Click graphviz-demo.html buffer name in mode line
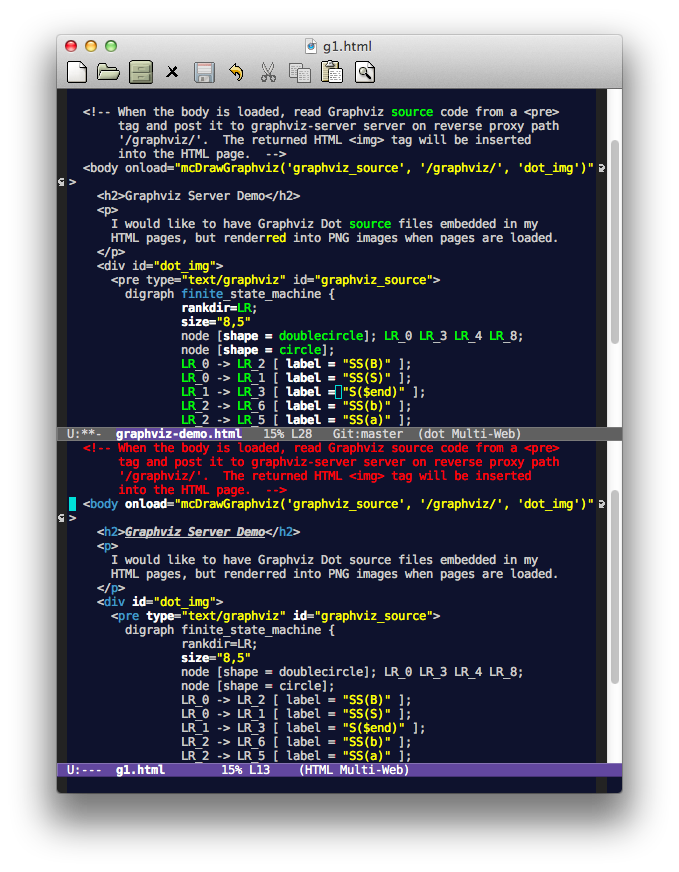Image resolution: width=679 pixels, height=872 pixels. point(179,434)
